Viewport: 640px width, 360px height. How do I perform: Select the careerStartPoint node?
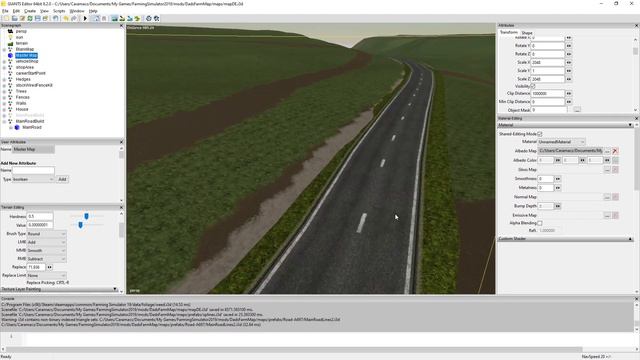pos(31,73)
